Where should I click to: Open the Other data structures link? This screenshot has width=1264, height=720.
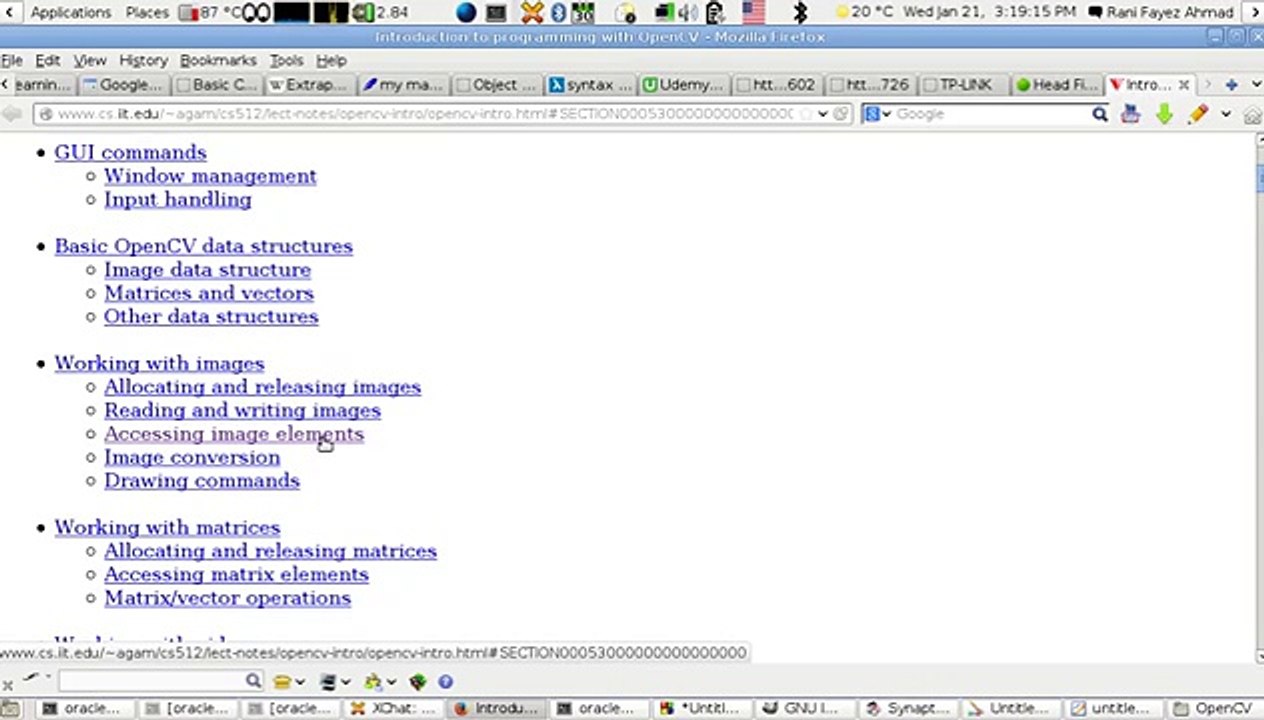click(x=211, y=316)
